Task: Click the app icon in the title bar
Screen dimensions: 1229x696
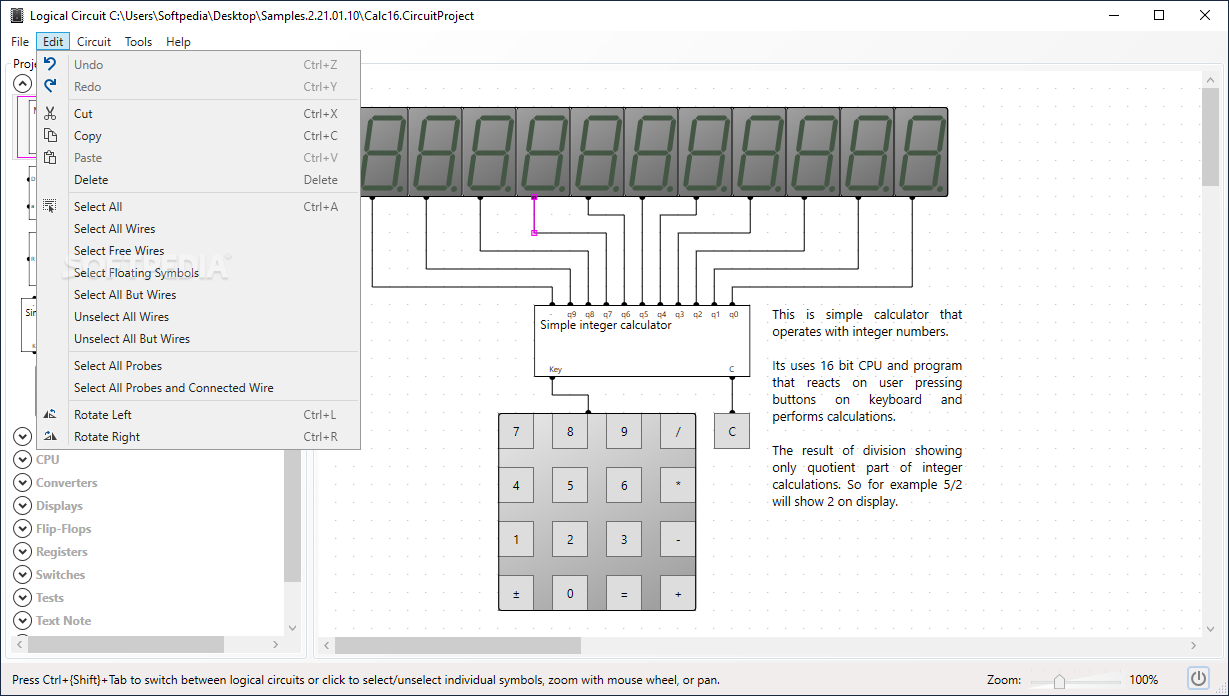Action: (16, 16)
